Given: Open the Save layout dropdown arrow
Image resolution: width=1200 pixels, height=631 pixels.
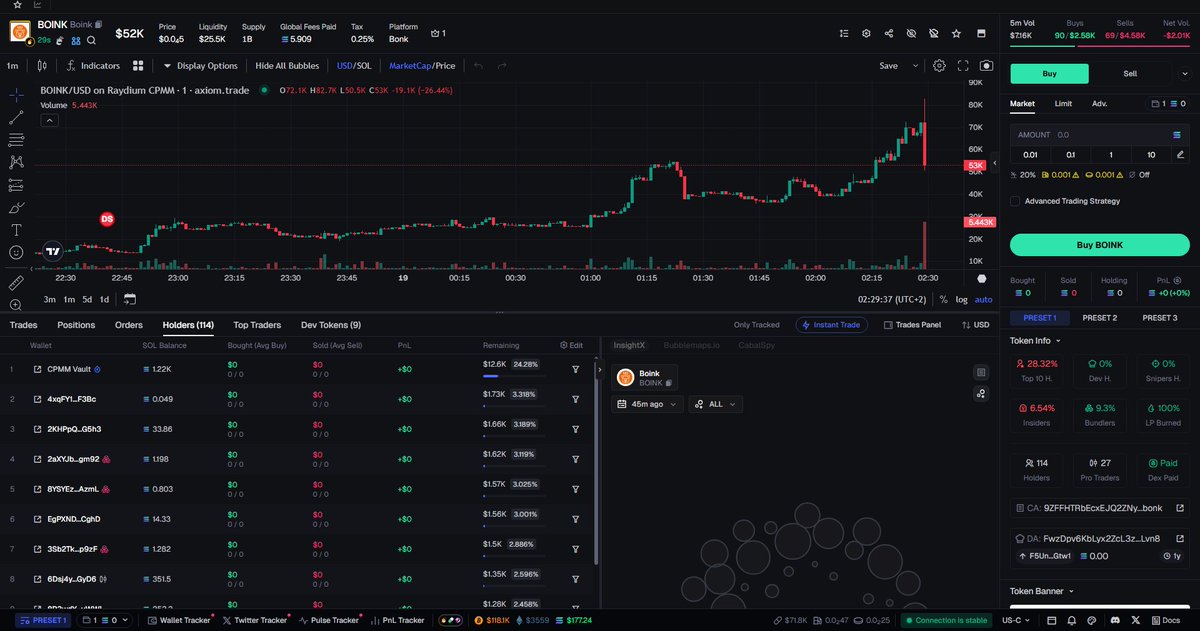Looking at the screenshot, I should 914,66.
